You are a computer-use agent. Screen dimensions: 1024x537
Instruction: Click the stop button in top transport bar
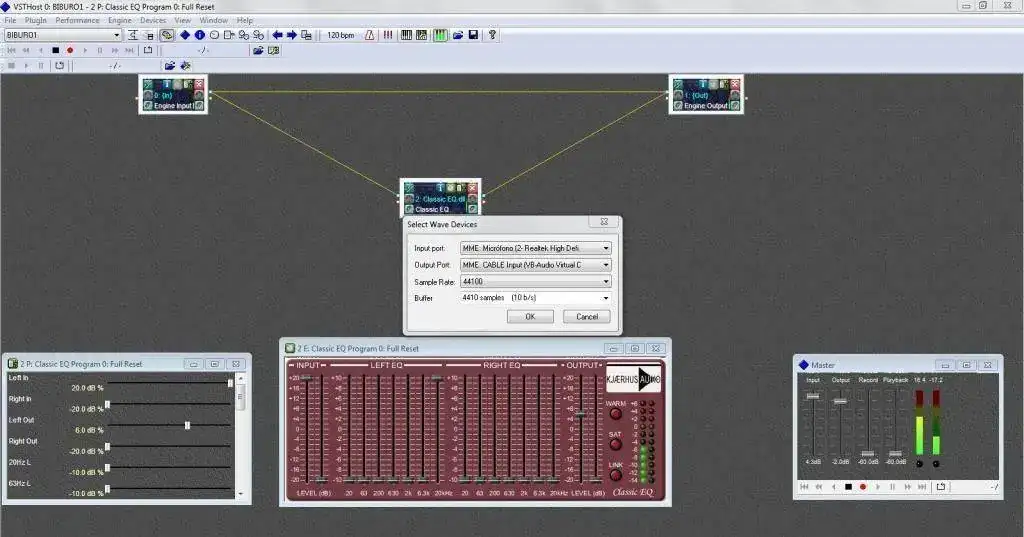point(55,50)
